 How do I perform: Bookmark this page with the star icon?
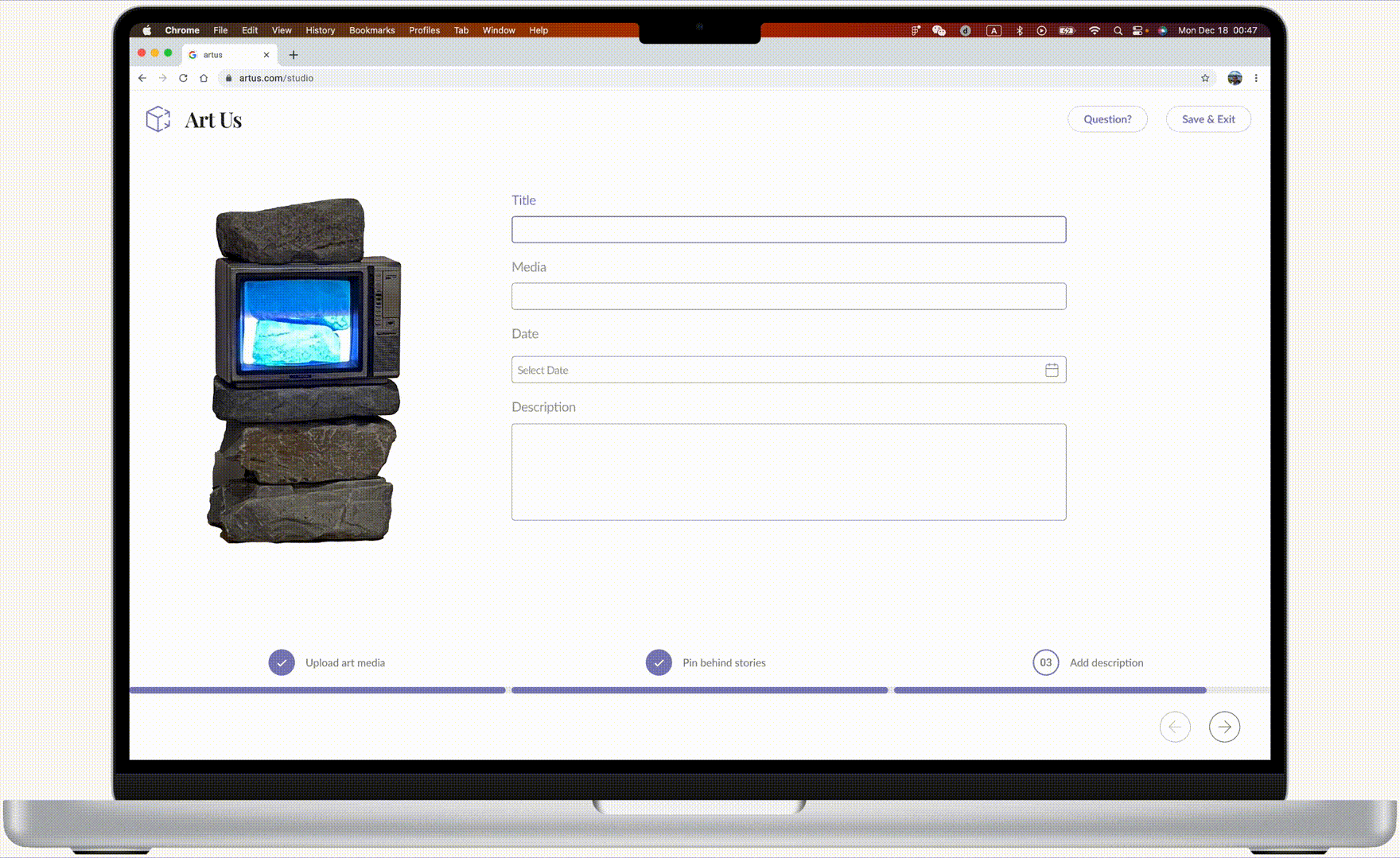pyautogui.click(x=1205, y=78)
